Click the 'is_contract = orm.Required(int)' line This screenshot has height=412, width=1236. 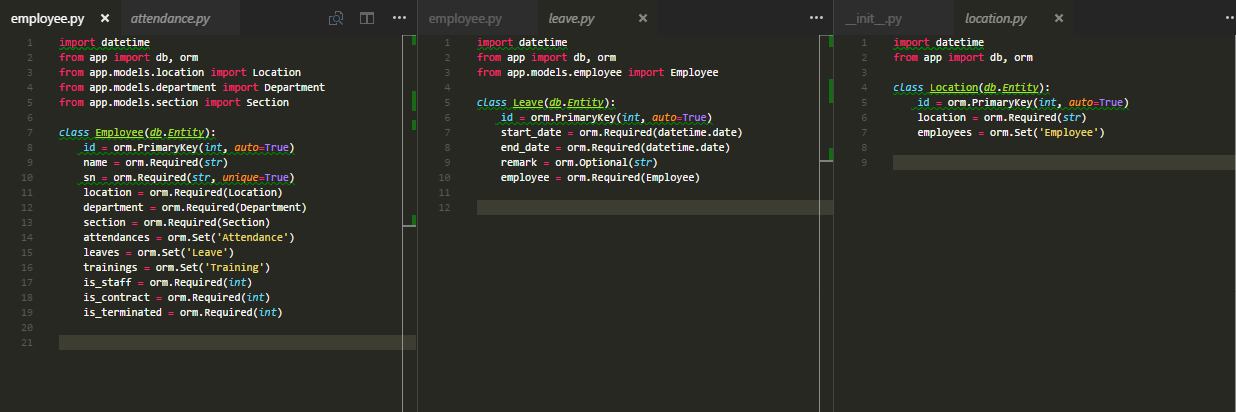point(176,297)
